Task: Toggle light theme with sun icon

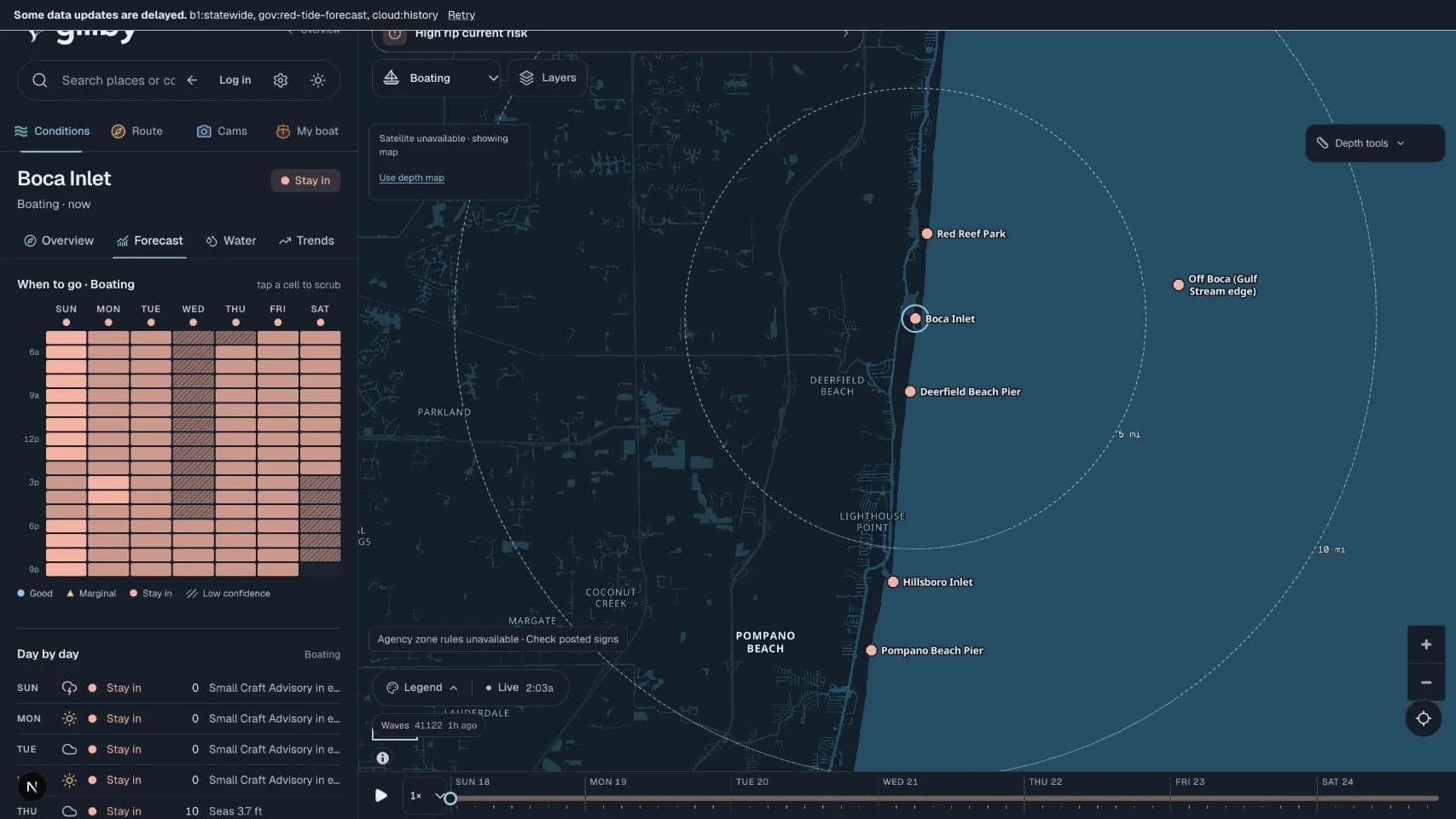Action: coord(318,80)
